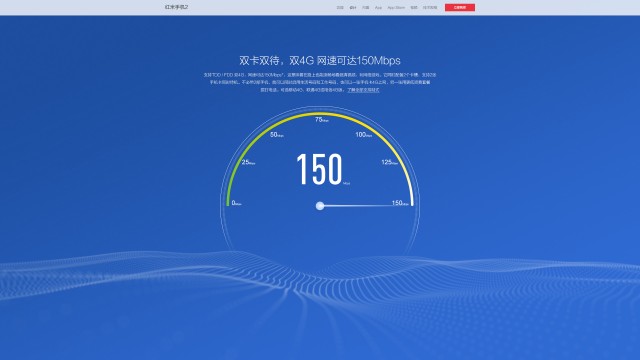Viewport: 640px width, 360px height.
Task: Click the speedometer needle pivot knob
Action: 320,206
